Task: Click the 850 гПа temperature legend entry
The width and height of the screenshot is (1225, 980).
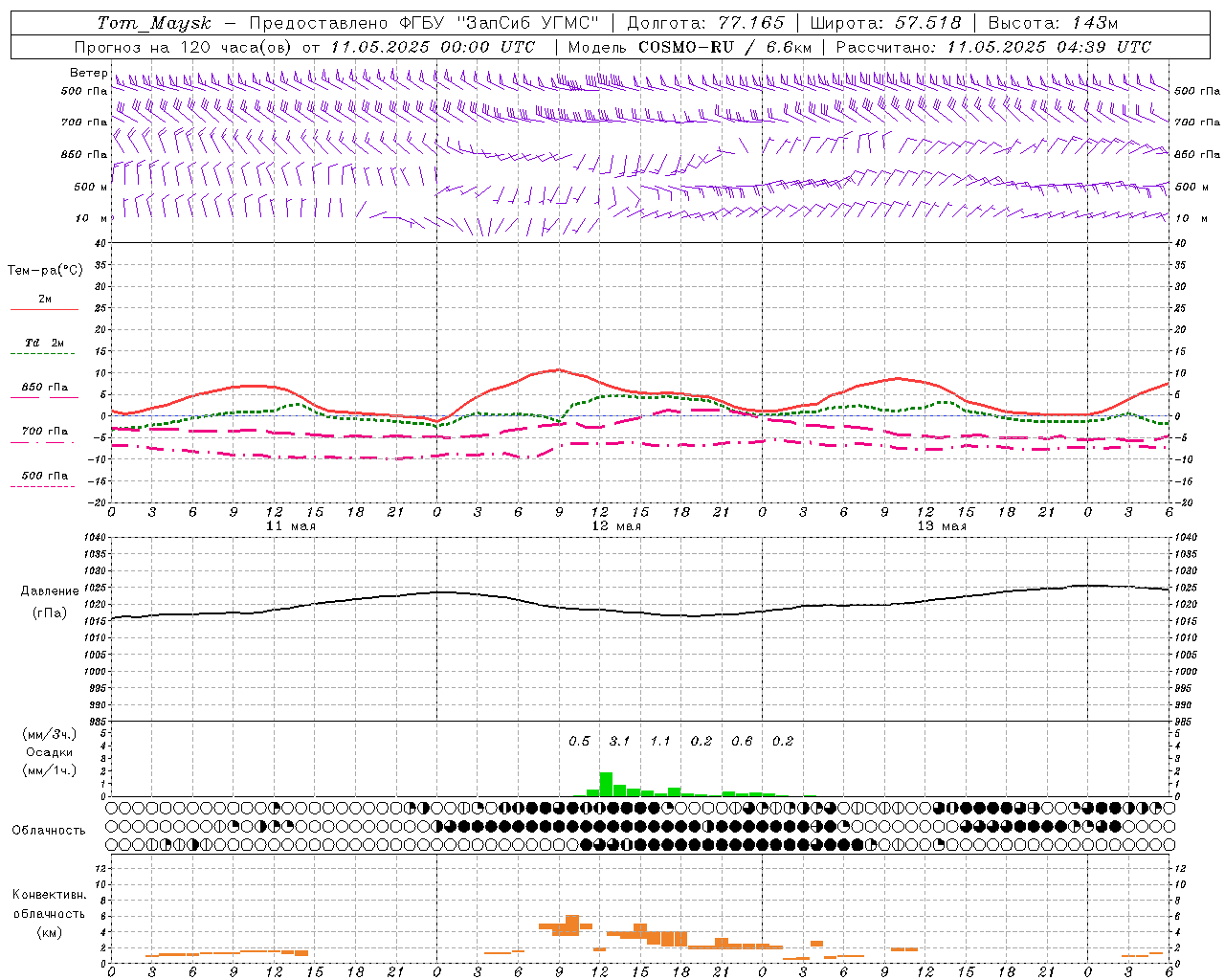Action: click(45, 389)
